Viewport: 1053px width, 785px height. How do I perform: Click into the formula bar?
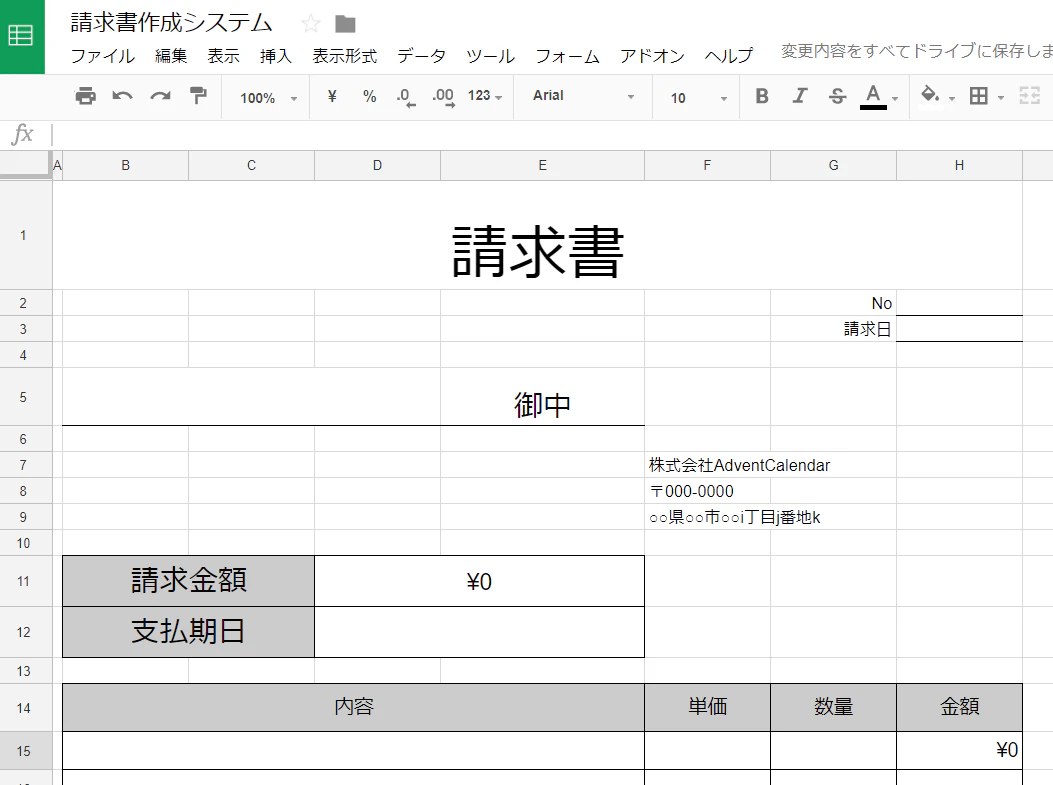tap(551, 134)
